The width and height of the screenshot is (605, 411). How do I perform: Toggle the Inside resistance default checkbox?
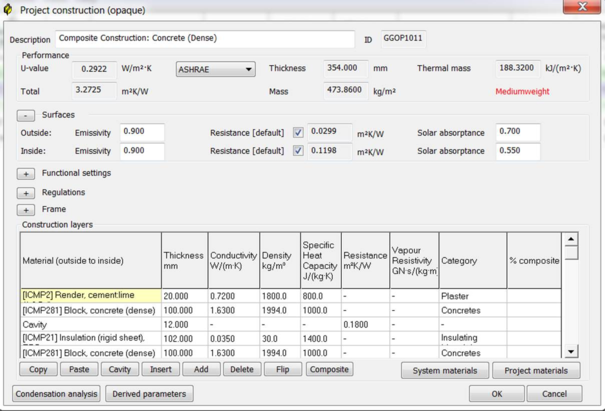[x=298, y=151]
